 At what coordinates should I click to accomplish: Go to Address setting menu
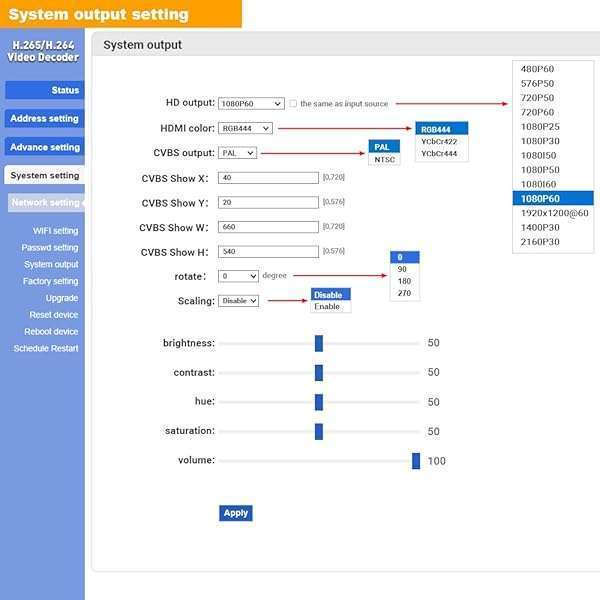pyautogui.click(x=43, y=118)
